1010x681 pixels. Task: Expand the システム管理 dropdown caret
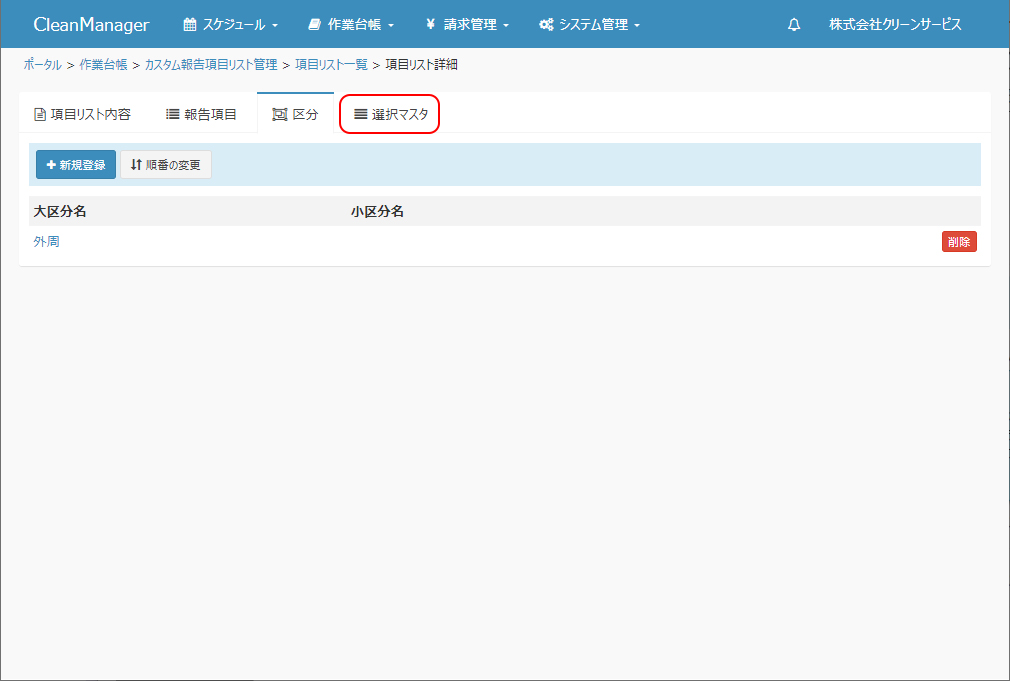(637, 26)
